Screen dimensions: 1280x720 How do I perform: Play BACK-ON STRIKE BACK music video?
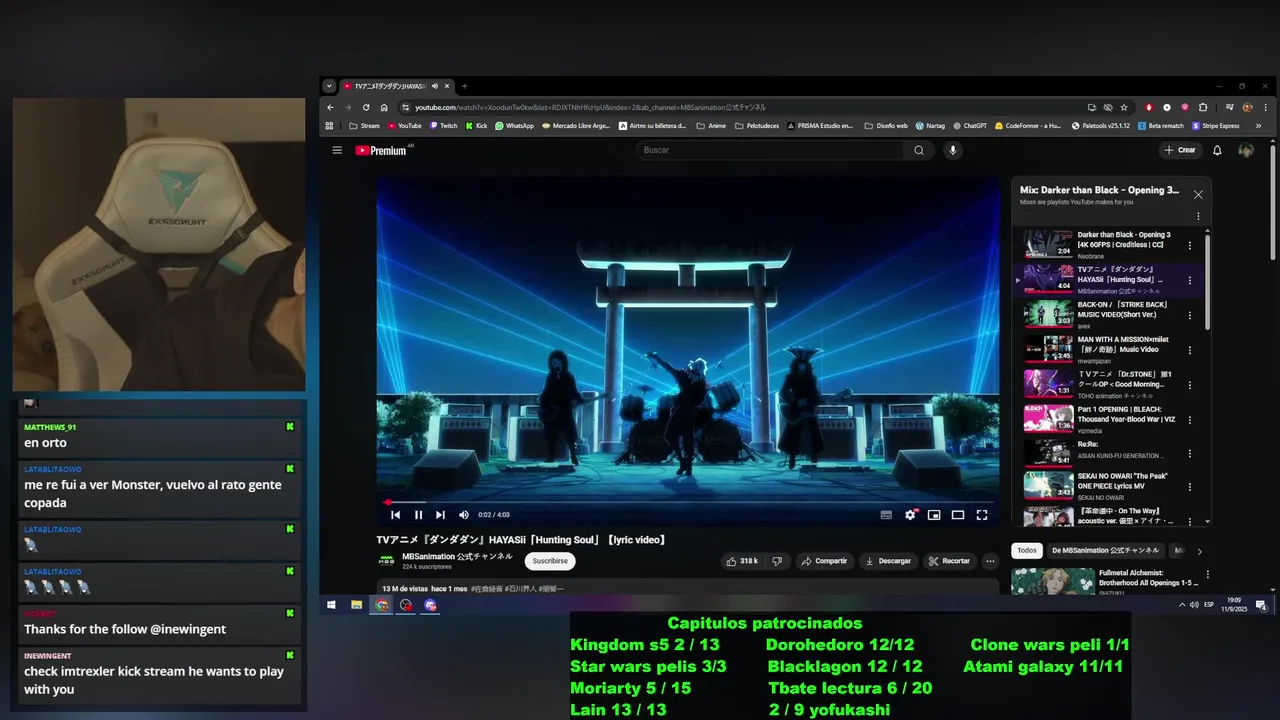coord(1048,314)
